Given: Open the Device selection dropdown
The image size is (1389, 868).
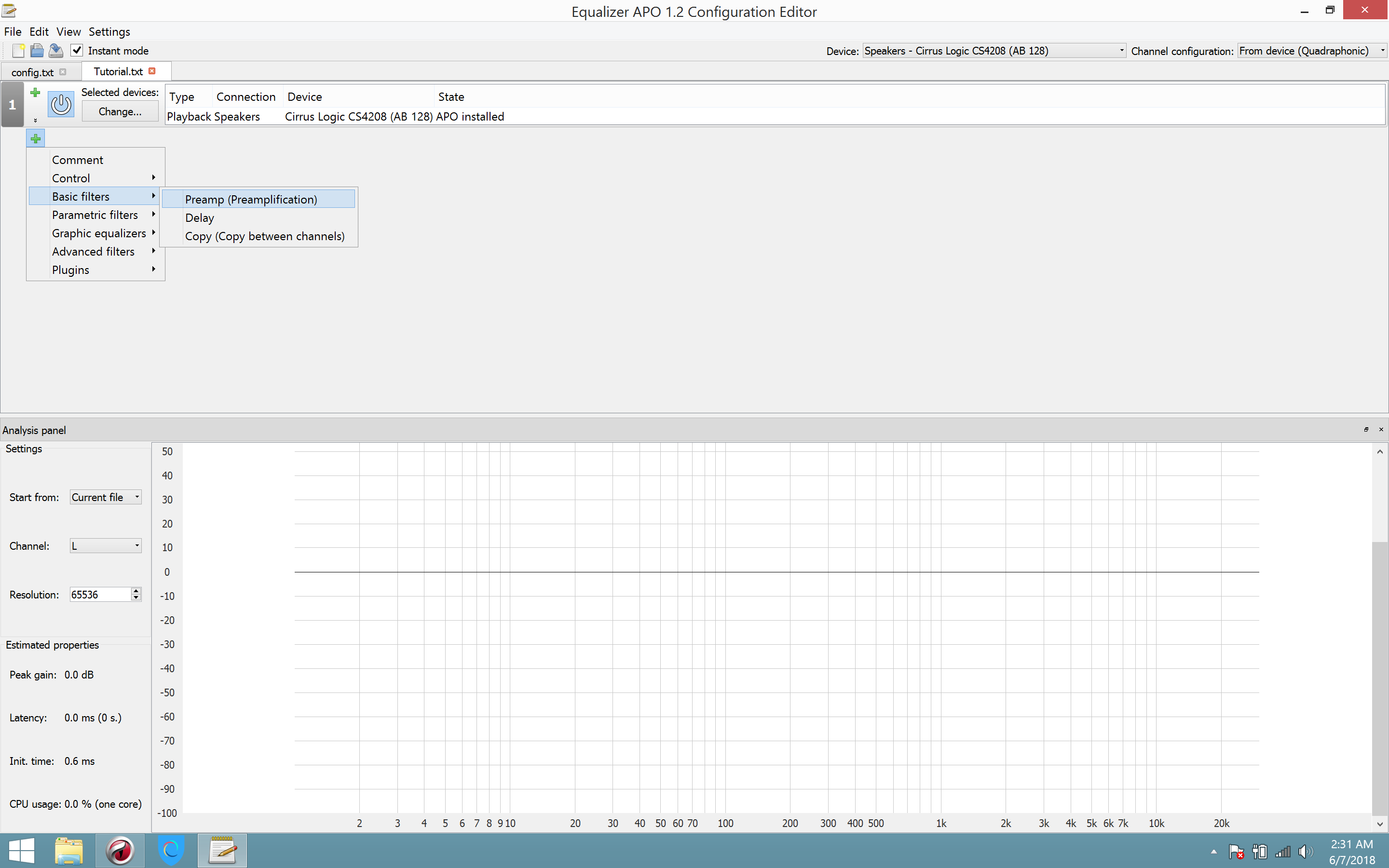Looking at the screenshot, I should coord(1120,51).
